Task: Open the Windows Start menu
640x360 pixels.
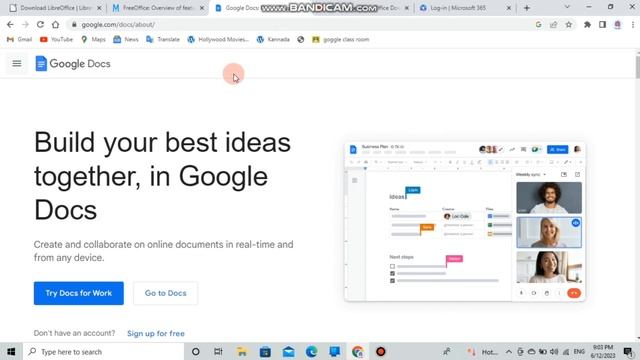Action: tap(11, 351)
